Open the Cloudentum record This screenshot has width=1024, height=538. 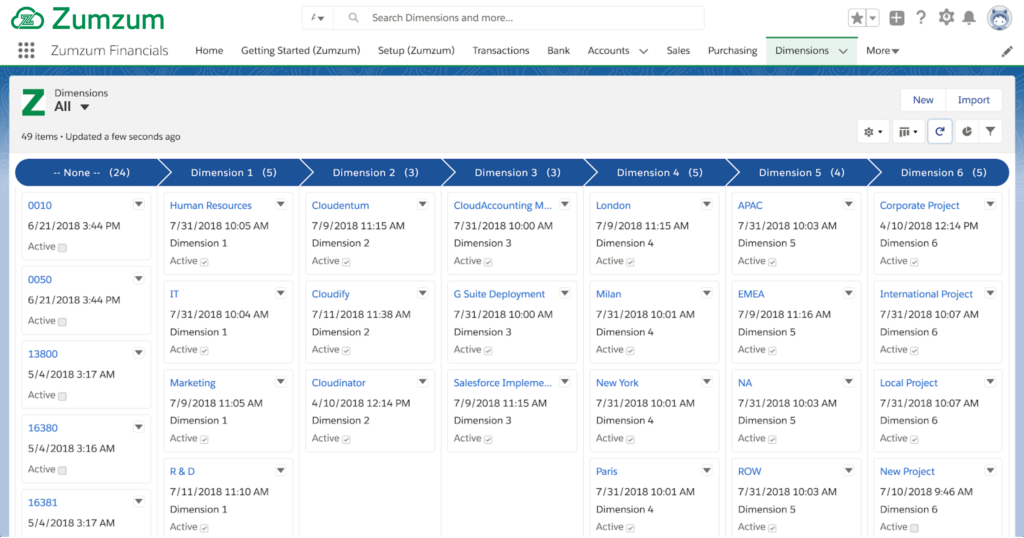coord(340,205)
